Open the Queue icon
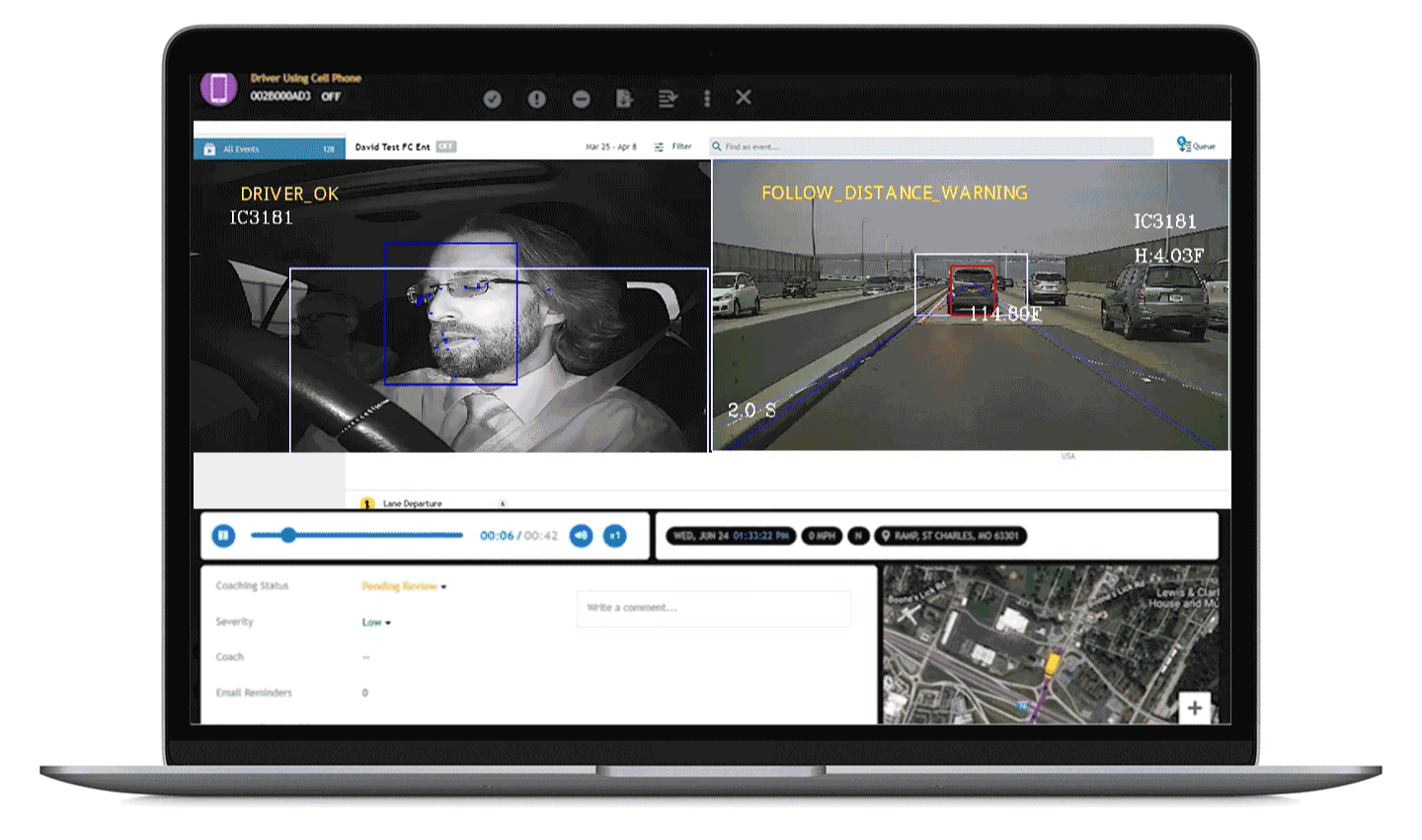The width and height of the screenshot is (1422, 840). [1195, 145]
